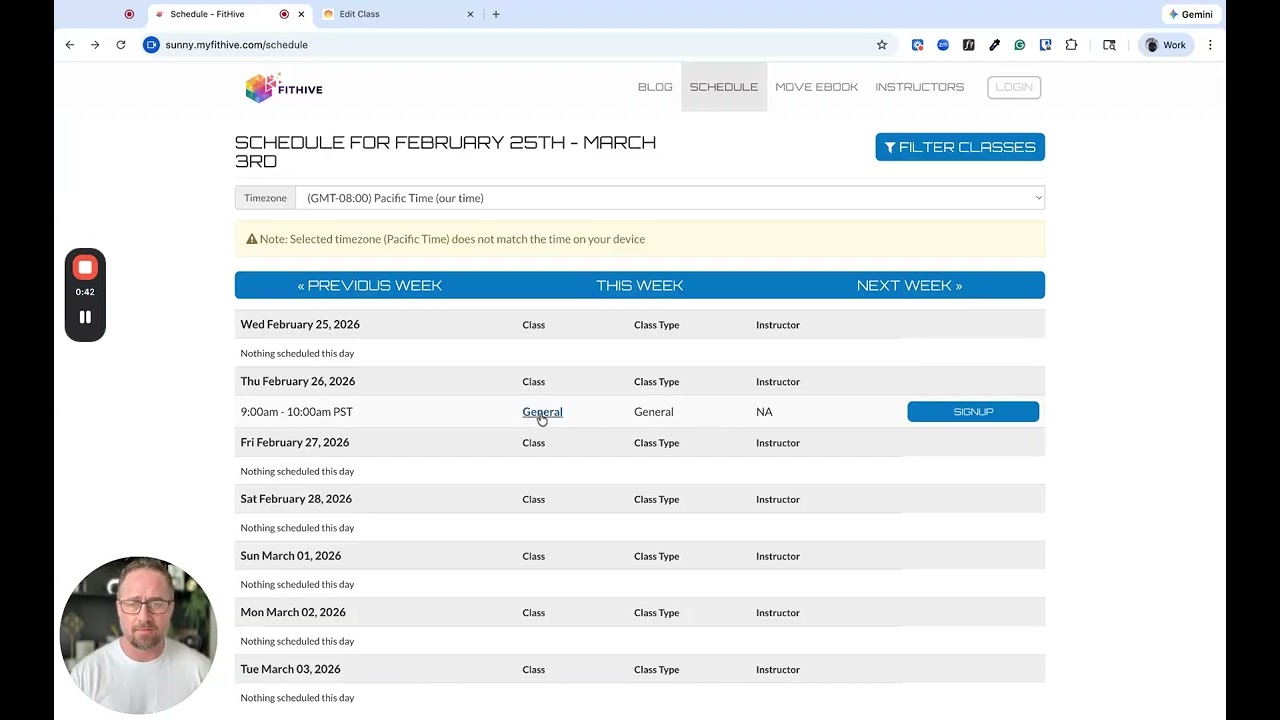Pause the screen recording
This screenshot has height=720, width=1280.
pyautogui.click(x=85, y=317)
